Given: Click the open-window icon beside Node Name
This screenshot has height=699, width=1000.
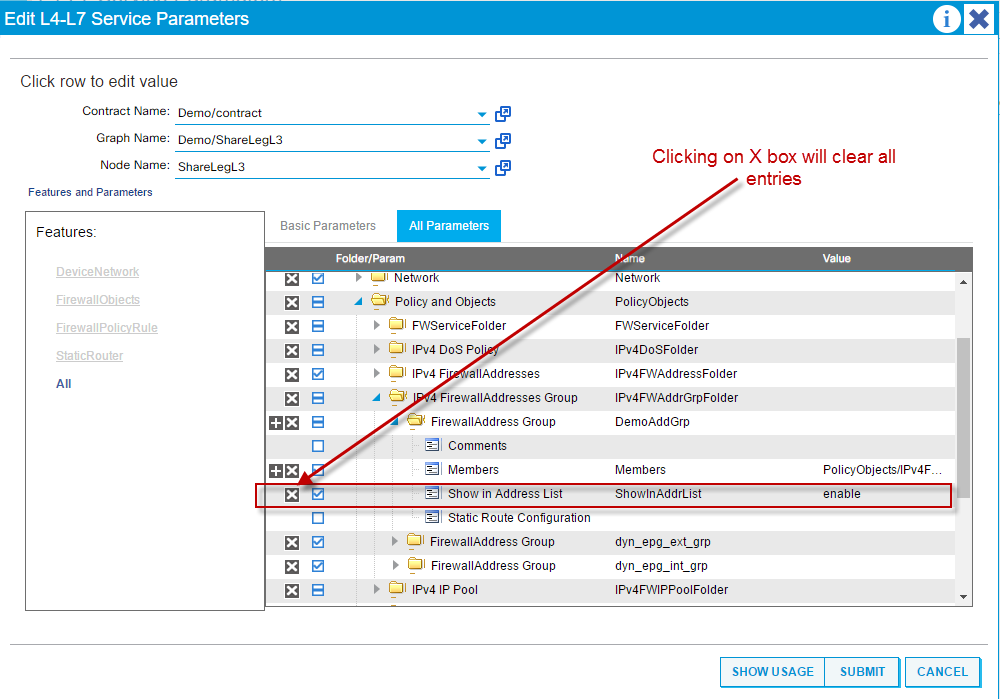Looking at the screenshot, I should [503, 167].
